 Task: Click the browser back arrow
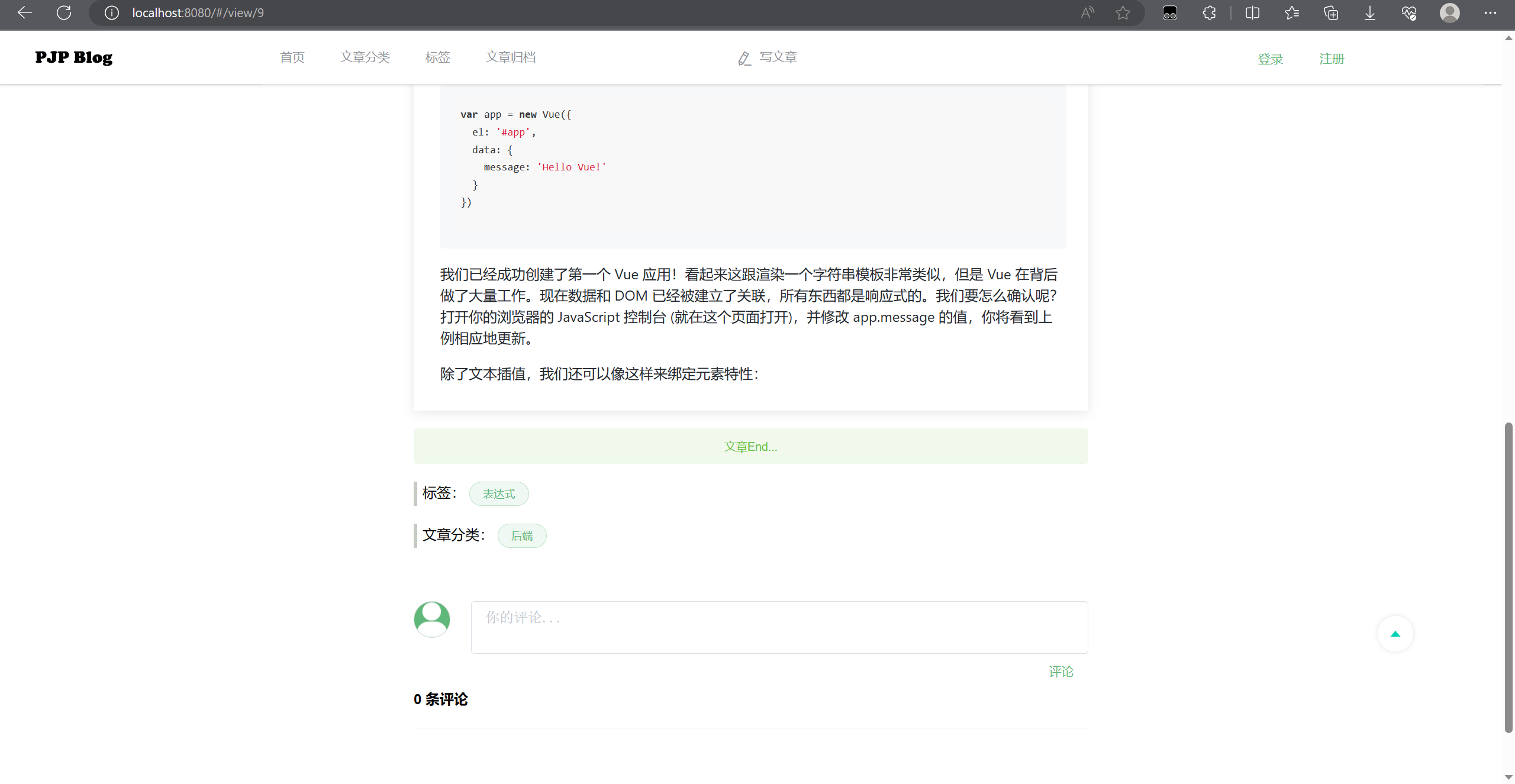coord(25,12)
